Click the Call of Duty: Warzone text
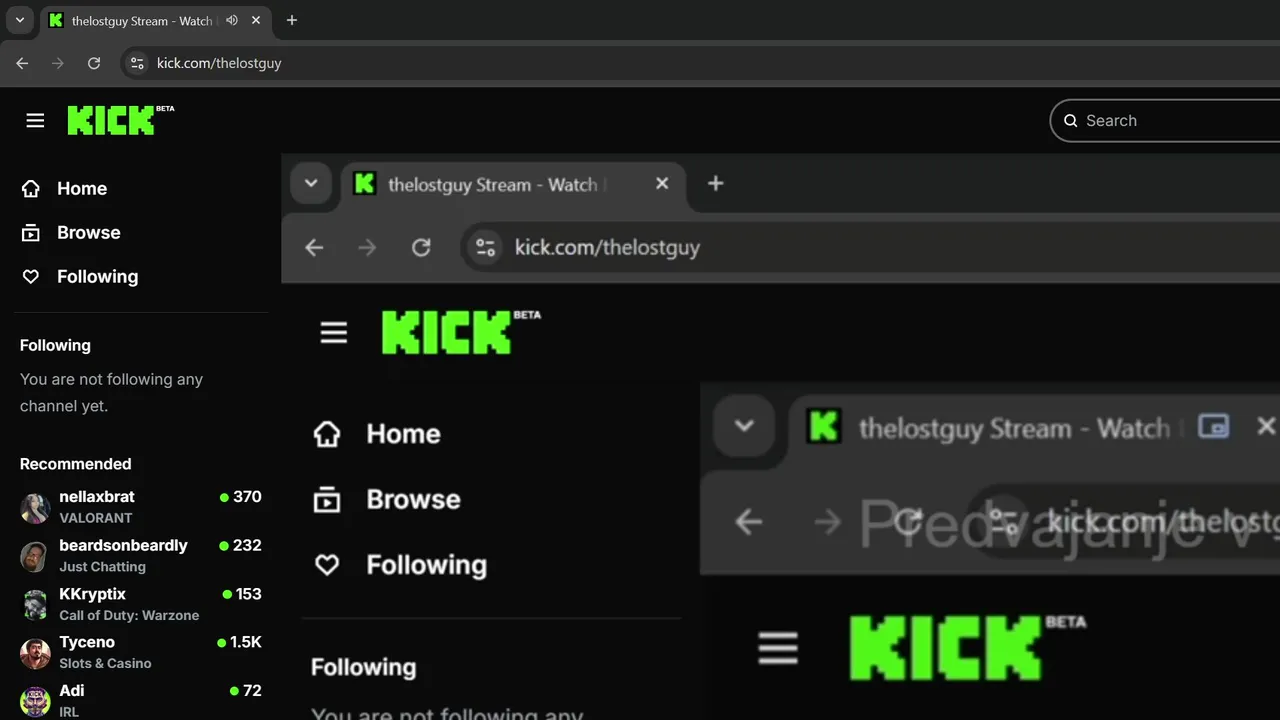 click(x=129, y=616)
